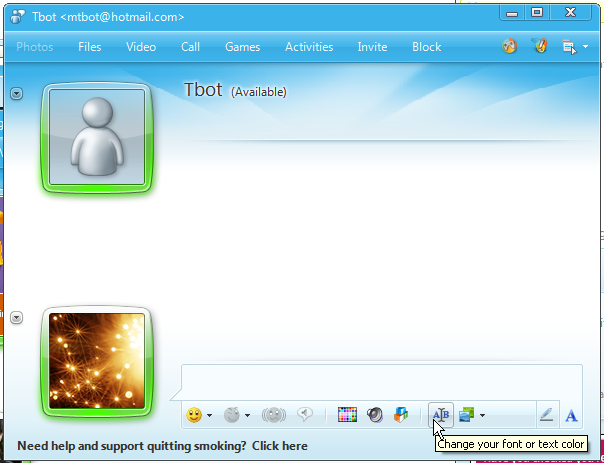Click the games controller icon at top right
Image resolution: width=604 pixels, height=463 pixels.
tap(509, 47)
